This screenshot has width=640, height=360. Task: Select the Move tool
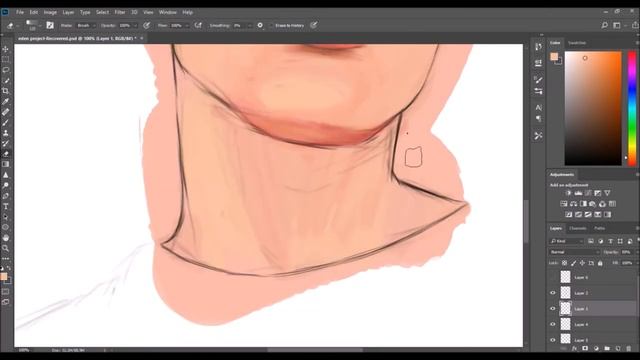click(x=6, y=49)
